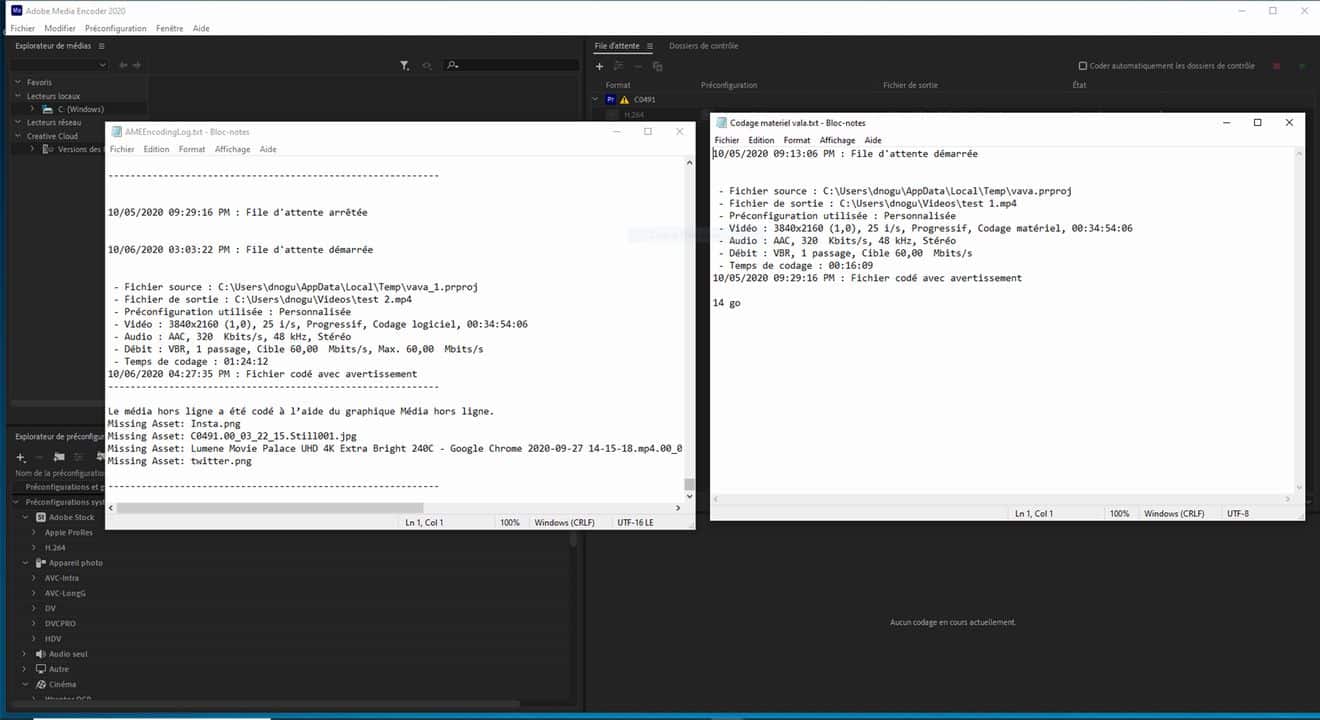This screenshot has width=1320, height=720.
Task: Create new preset with plus icon
Action: tap(21, 457)
